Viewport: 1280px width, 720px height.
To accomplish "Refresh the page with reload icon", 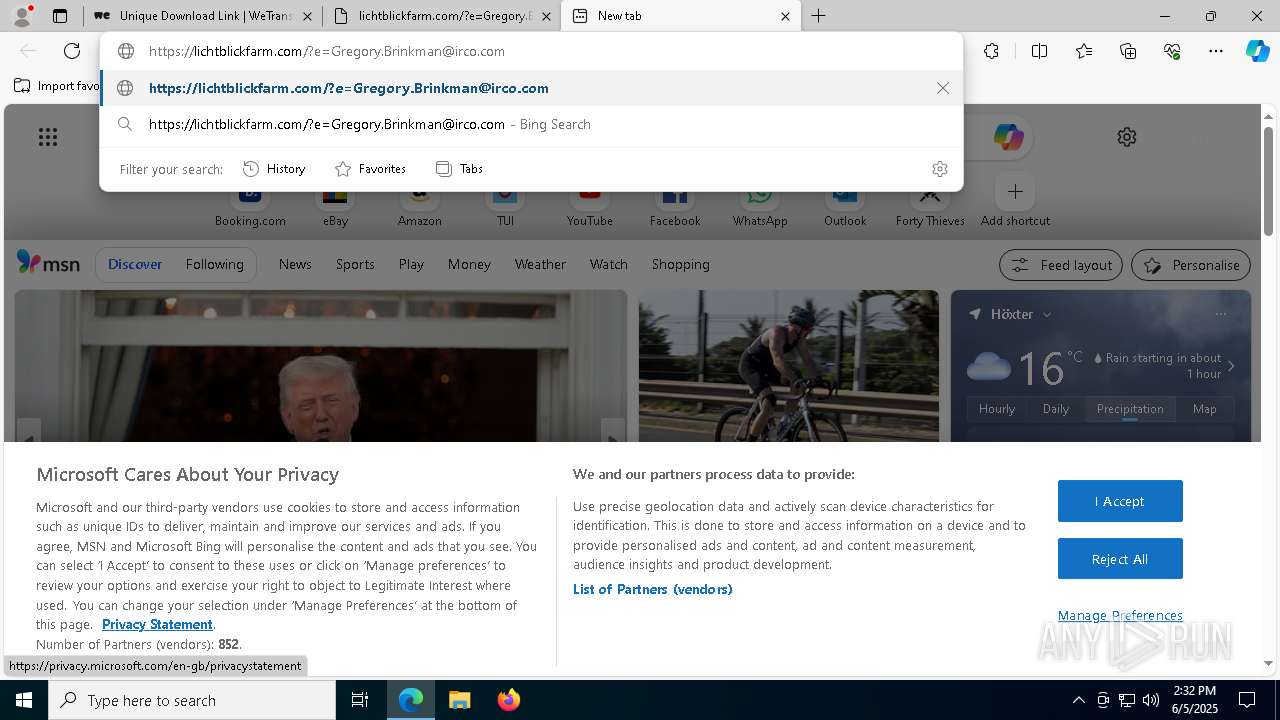I will coord(72,51).
